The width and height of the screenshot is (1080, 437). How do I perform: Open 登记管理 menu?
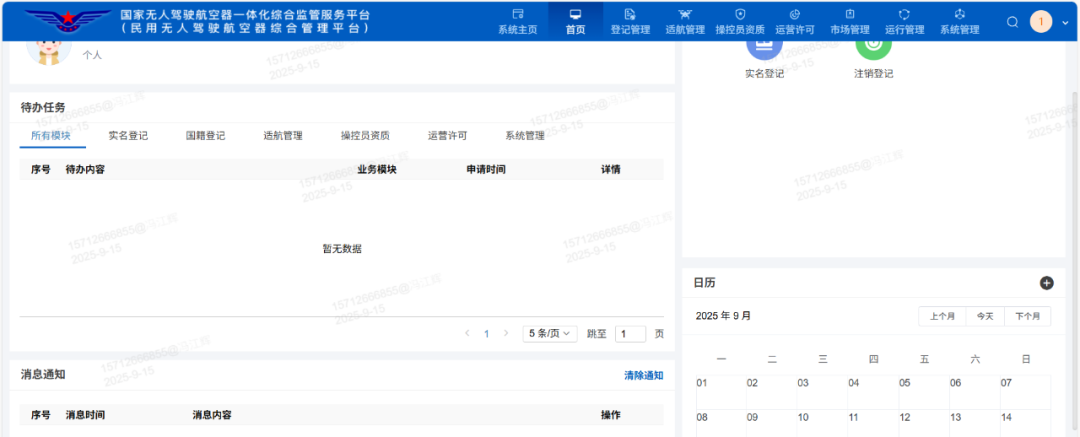coord(630,22)
